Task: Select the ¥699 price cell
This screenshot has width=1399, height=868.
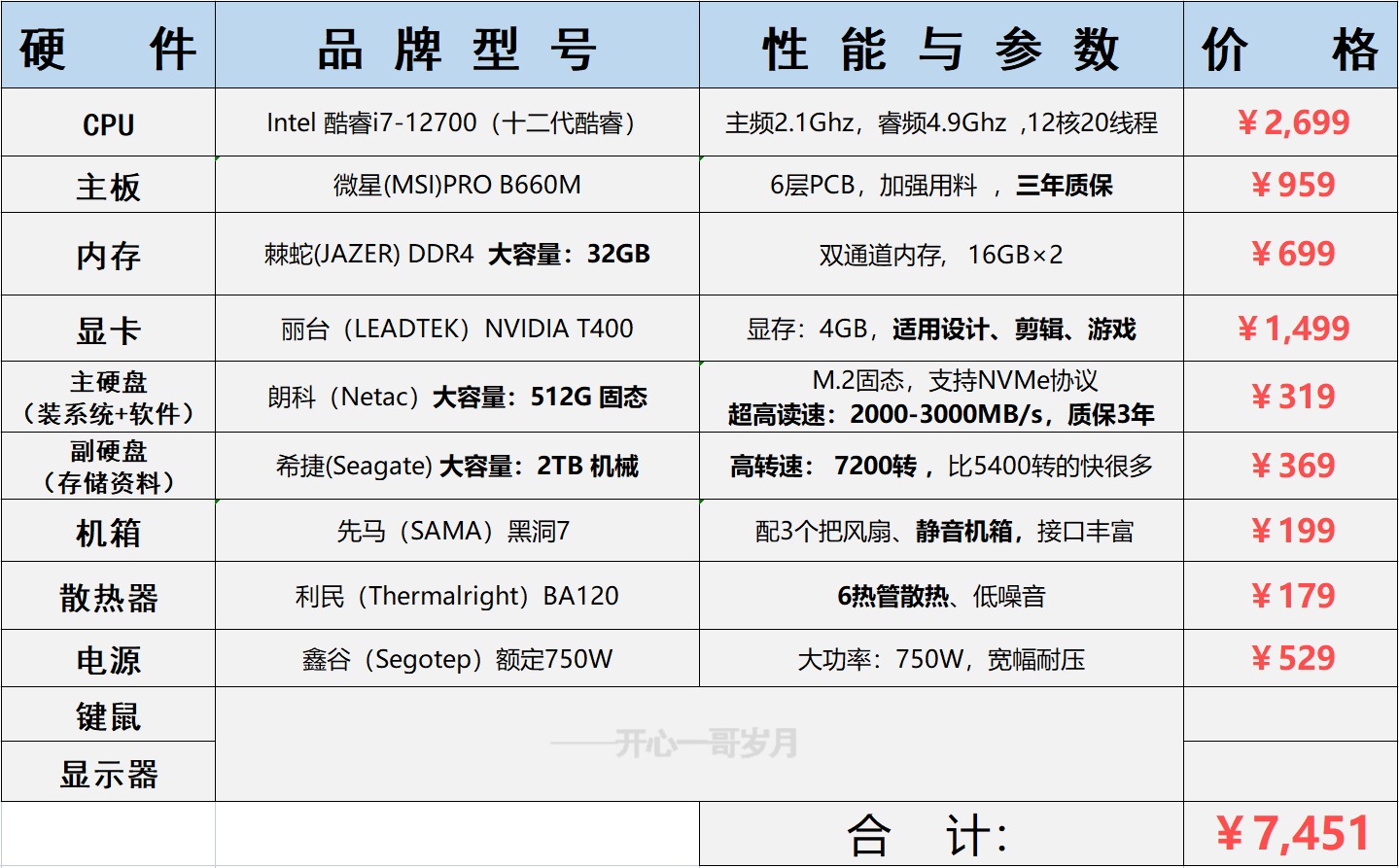Action: click(x=1290, y=254)
